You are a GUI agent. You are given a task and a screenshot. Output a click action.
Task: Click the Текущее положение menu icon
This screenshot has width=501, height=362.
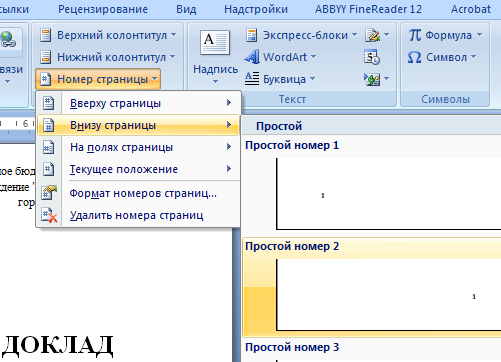tap(49, 169)
